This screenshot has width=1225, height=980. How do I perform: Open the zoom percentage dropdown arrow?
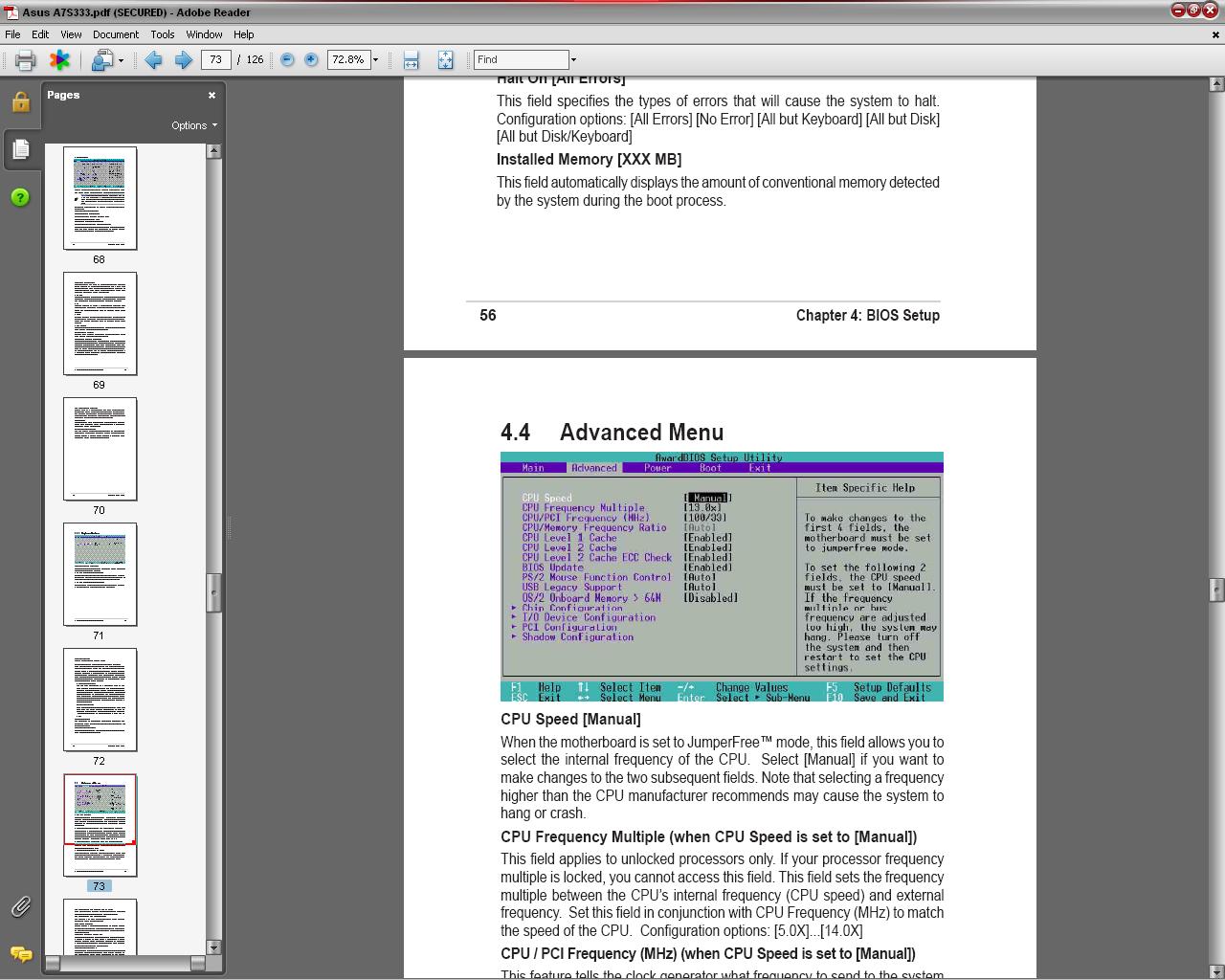pos(375,59)
